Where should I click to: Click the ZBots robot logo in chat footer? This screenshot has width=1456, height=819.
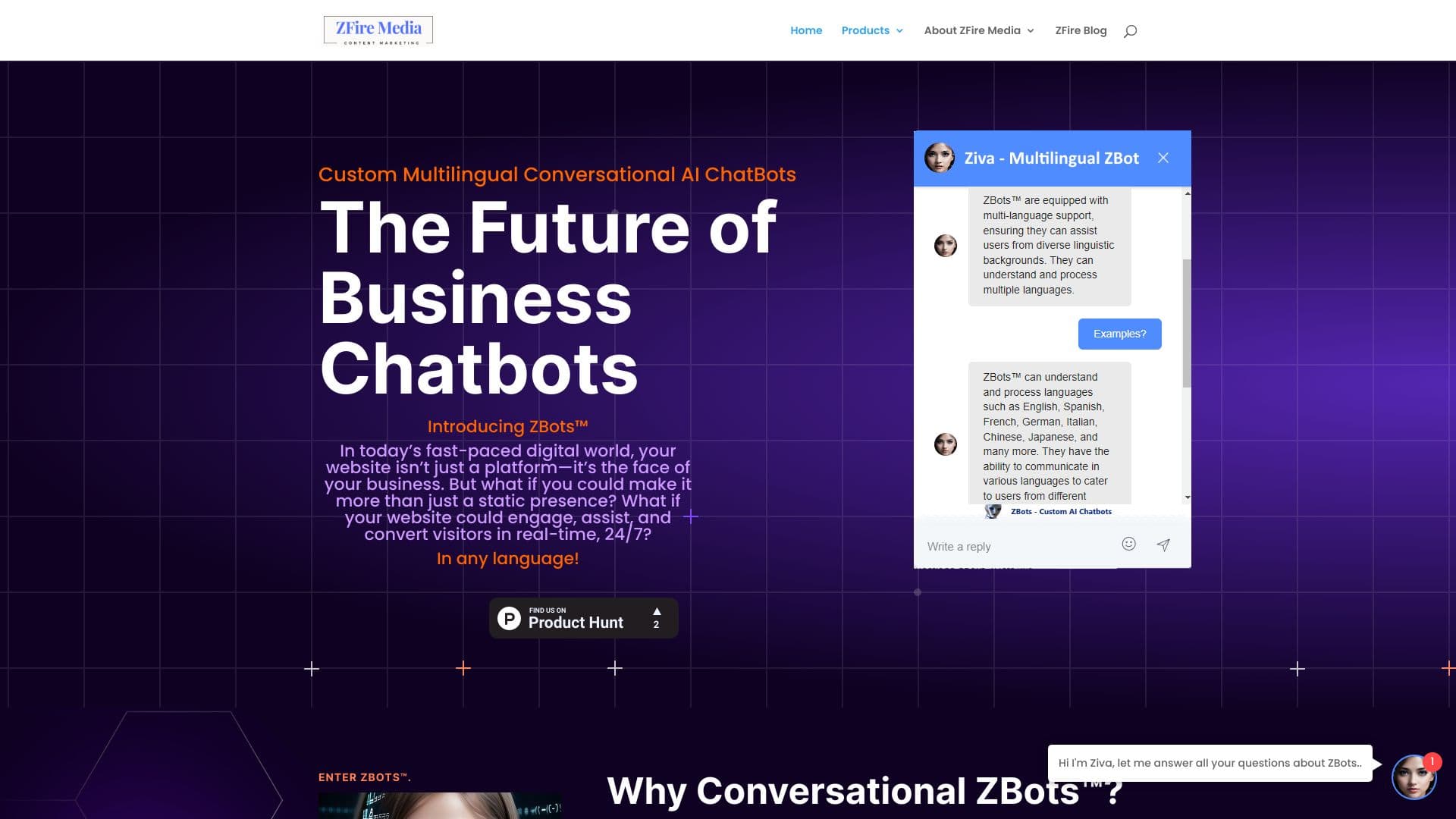point(992,511)
